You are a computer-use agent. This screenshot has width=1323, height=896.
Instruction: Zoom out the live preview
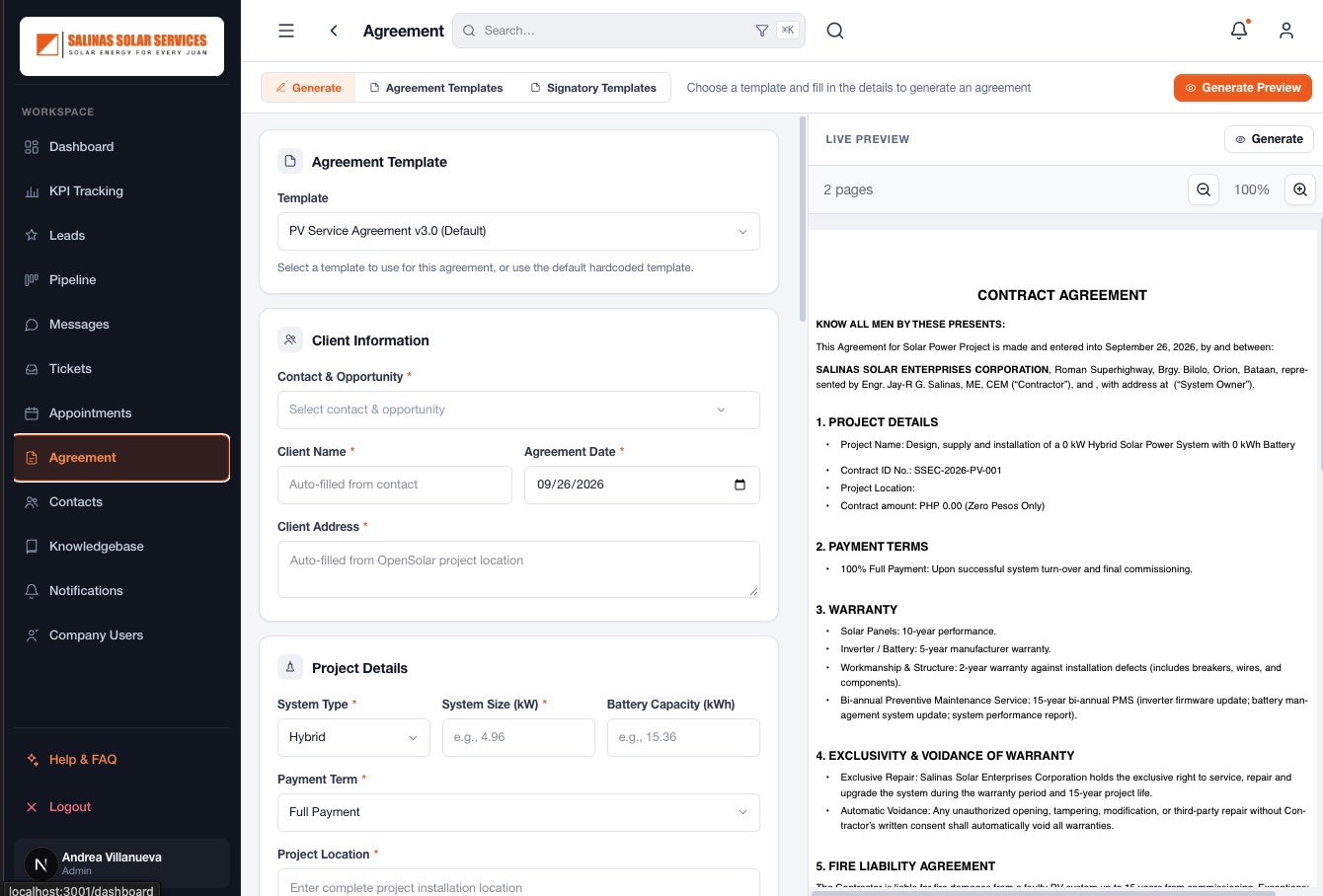tap(1204, 189)
